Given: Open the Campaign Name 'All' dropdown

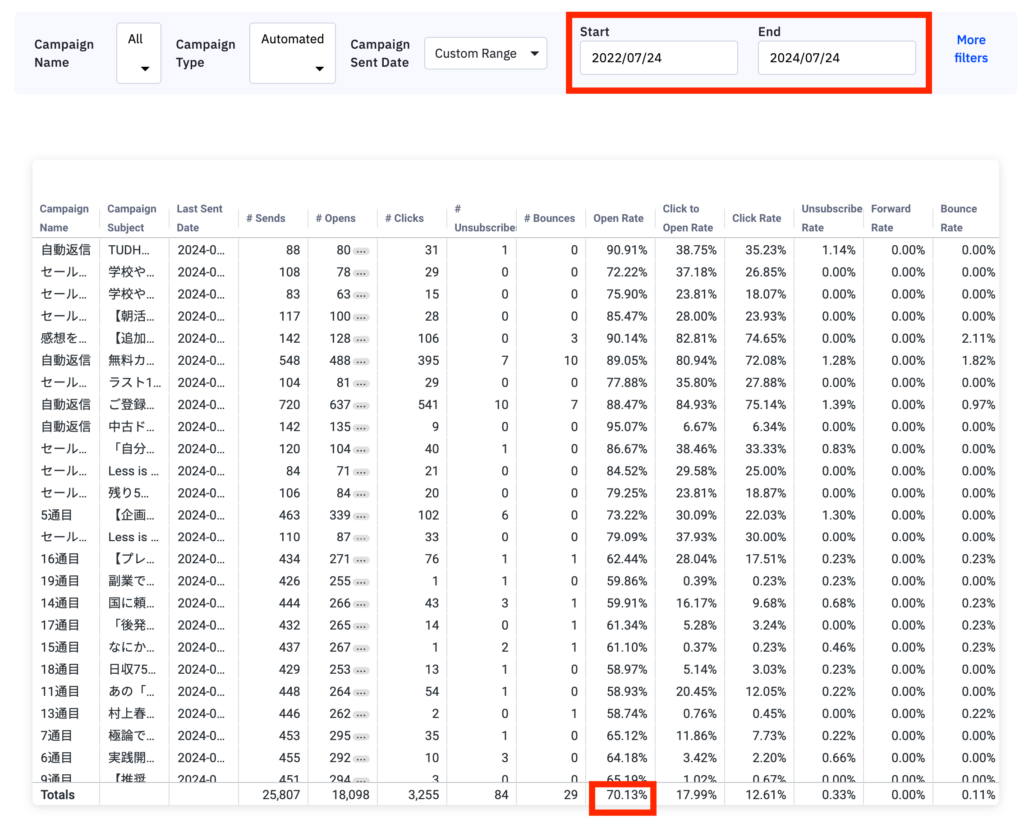Looking at the screenshot, I should coord(138,54).
